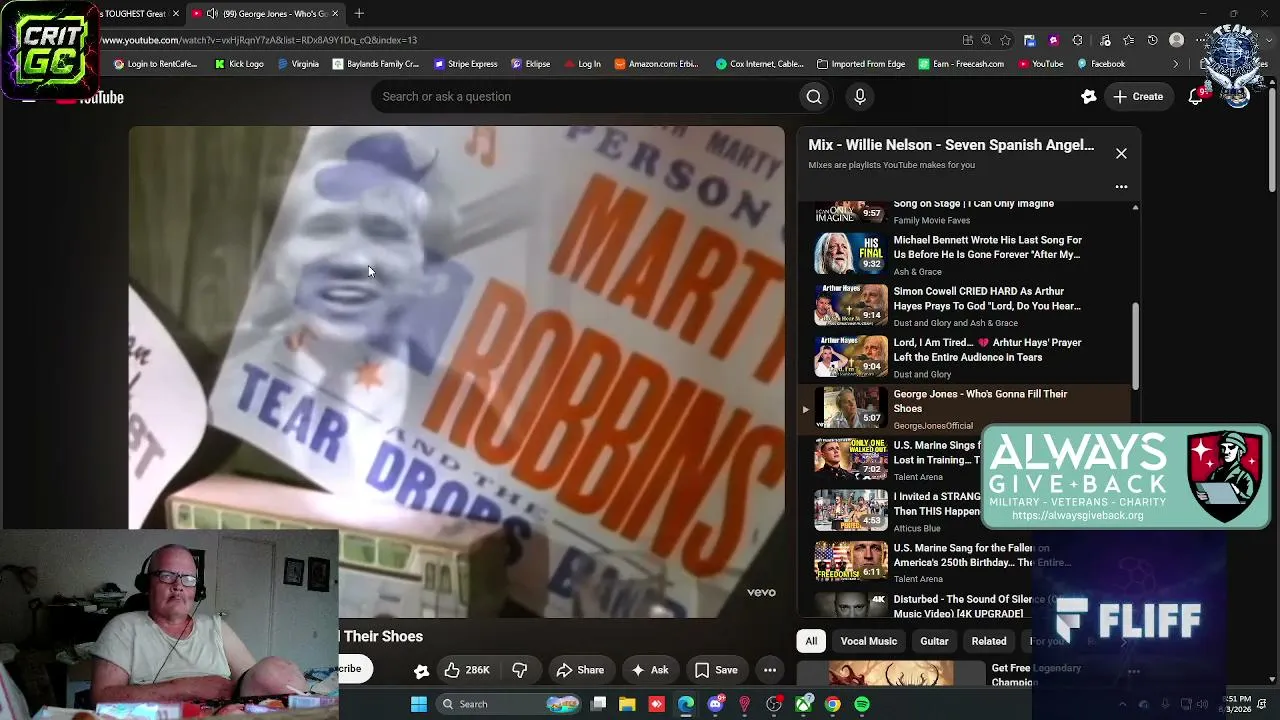The width and height of the screenshot is (1280, 720).
Task: Dislike the video with thumbs down
Action: [519, 670]
